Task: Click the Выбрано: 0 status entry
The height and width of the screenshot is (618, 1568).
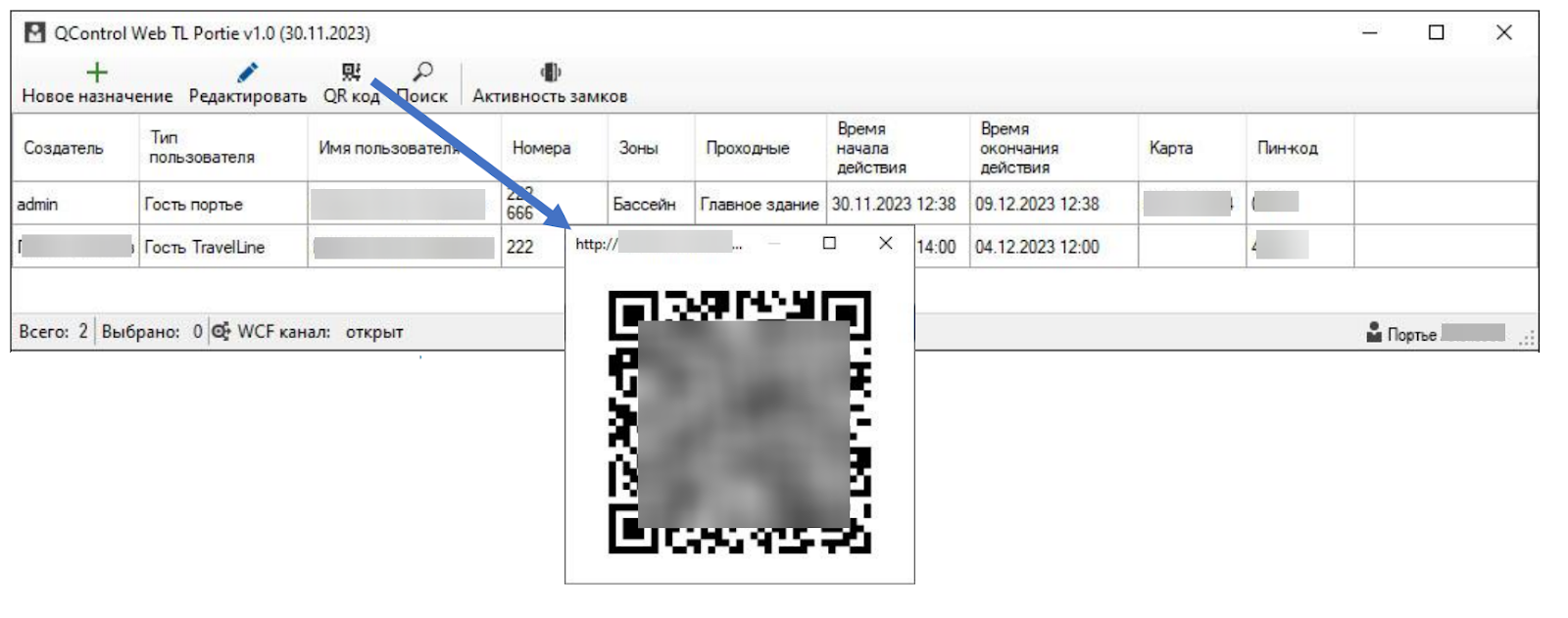Action: tap(152, 332)
